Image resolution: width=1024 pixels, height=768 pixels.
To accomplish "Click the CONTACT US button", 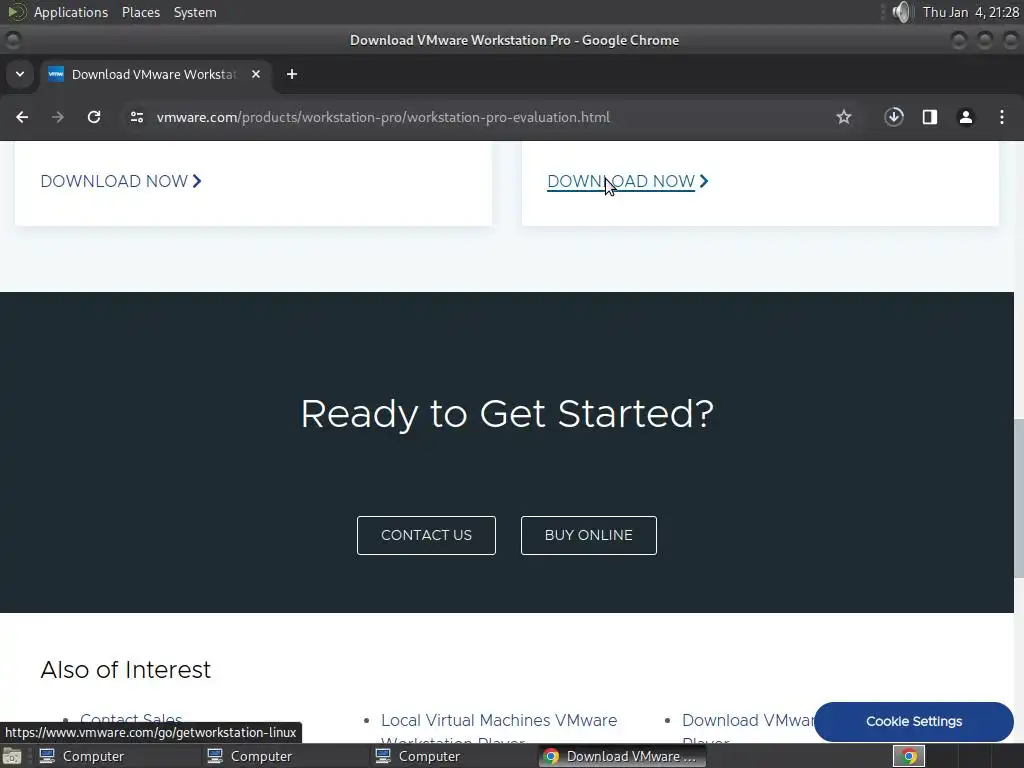I will click(426, 536).
